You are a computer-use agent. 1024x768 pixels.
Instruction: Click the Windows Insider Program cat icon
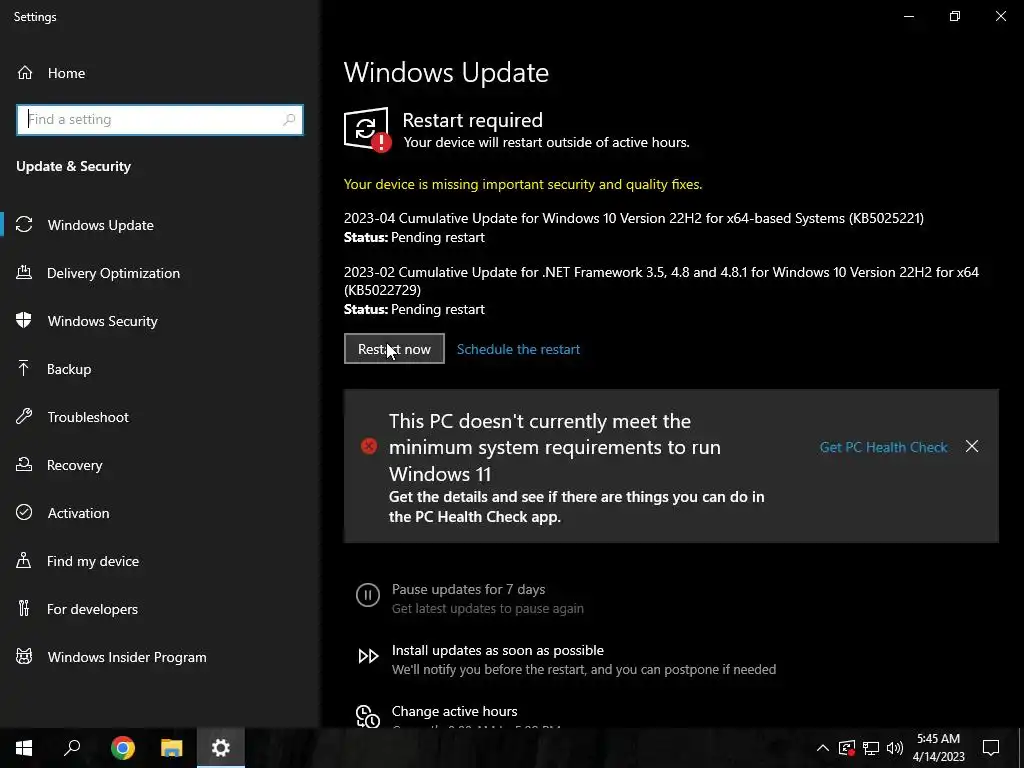pos(24,657)
